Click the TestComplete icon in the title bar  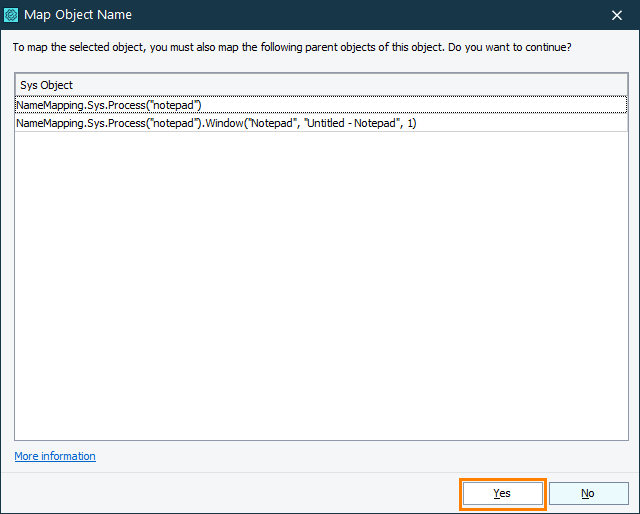click(x=12, y=15)
